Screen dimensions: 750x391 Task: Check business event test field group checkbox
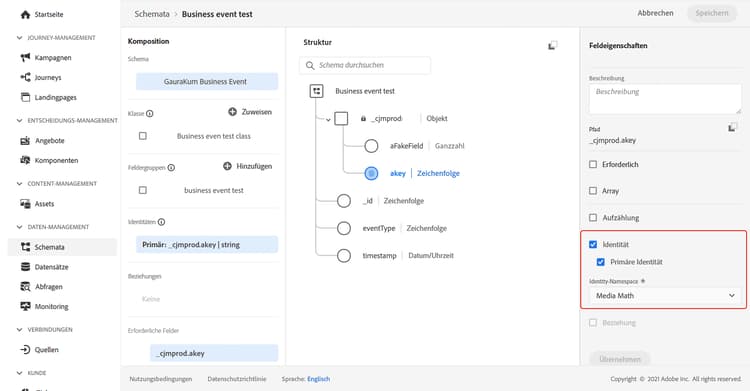(143, 190)
